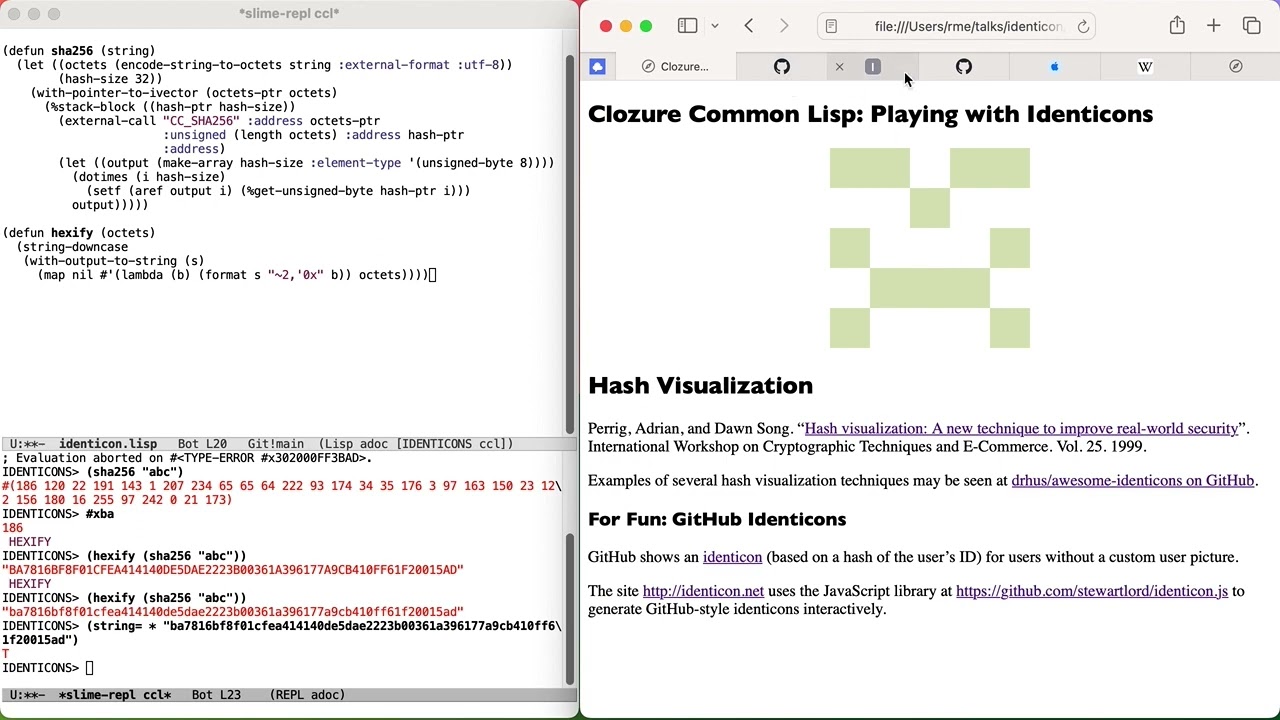Image resolution: width=1280 pixels, height=720 pixels.
Task: Focus the Safari address bar URL
Action: coord(967,27)
